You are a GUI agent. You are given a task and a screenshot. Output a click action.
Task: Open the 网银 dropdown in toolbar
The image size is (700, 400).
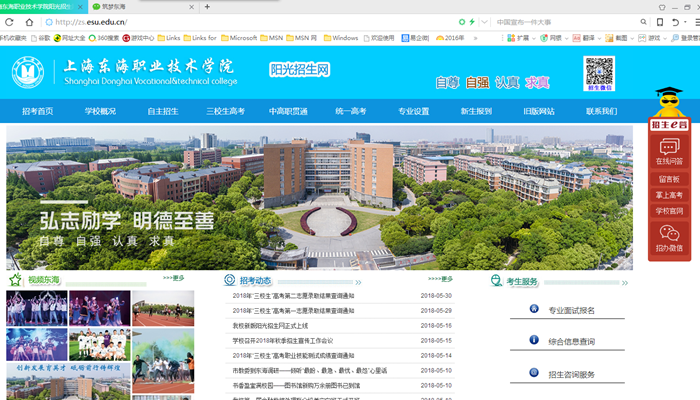(x=554, y=38)
